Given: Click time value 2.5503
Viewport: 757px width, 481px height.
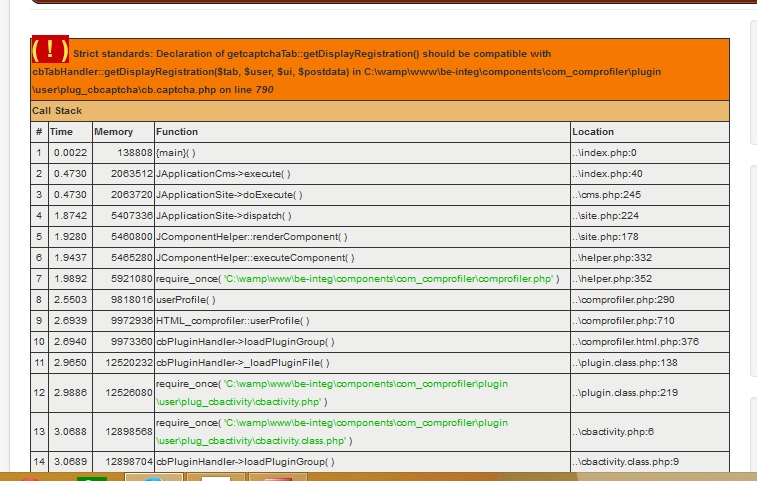Looking at the screenshot, I should pyautogui.click(x=70, y=300).
